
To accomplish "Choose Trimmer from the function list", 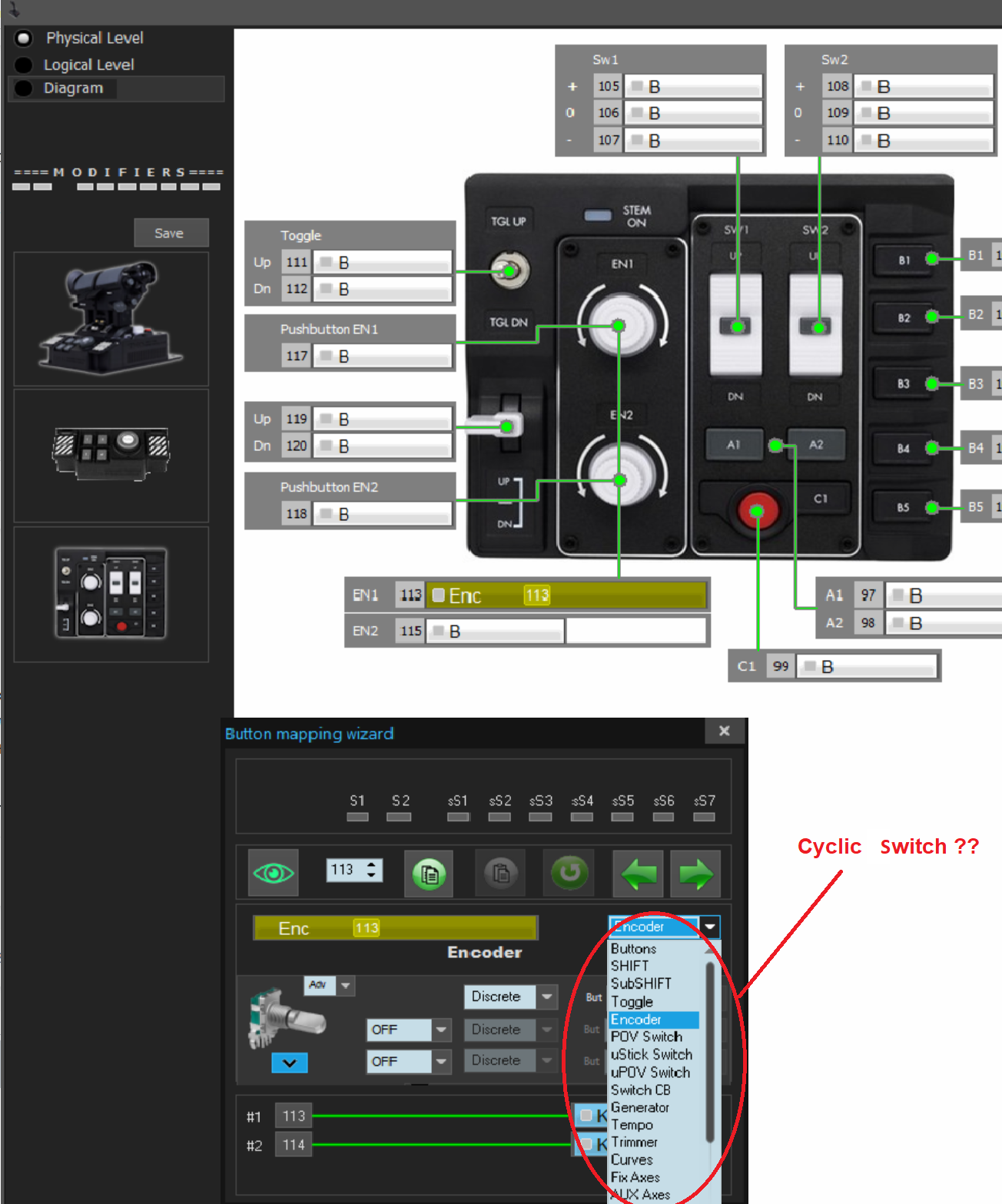I will click(634, 1142).
